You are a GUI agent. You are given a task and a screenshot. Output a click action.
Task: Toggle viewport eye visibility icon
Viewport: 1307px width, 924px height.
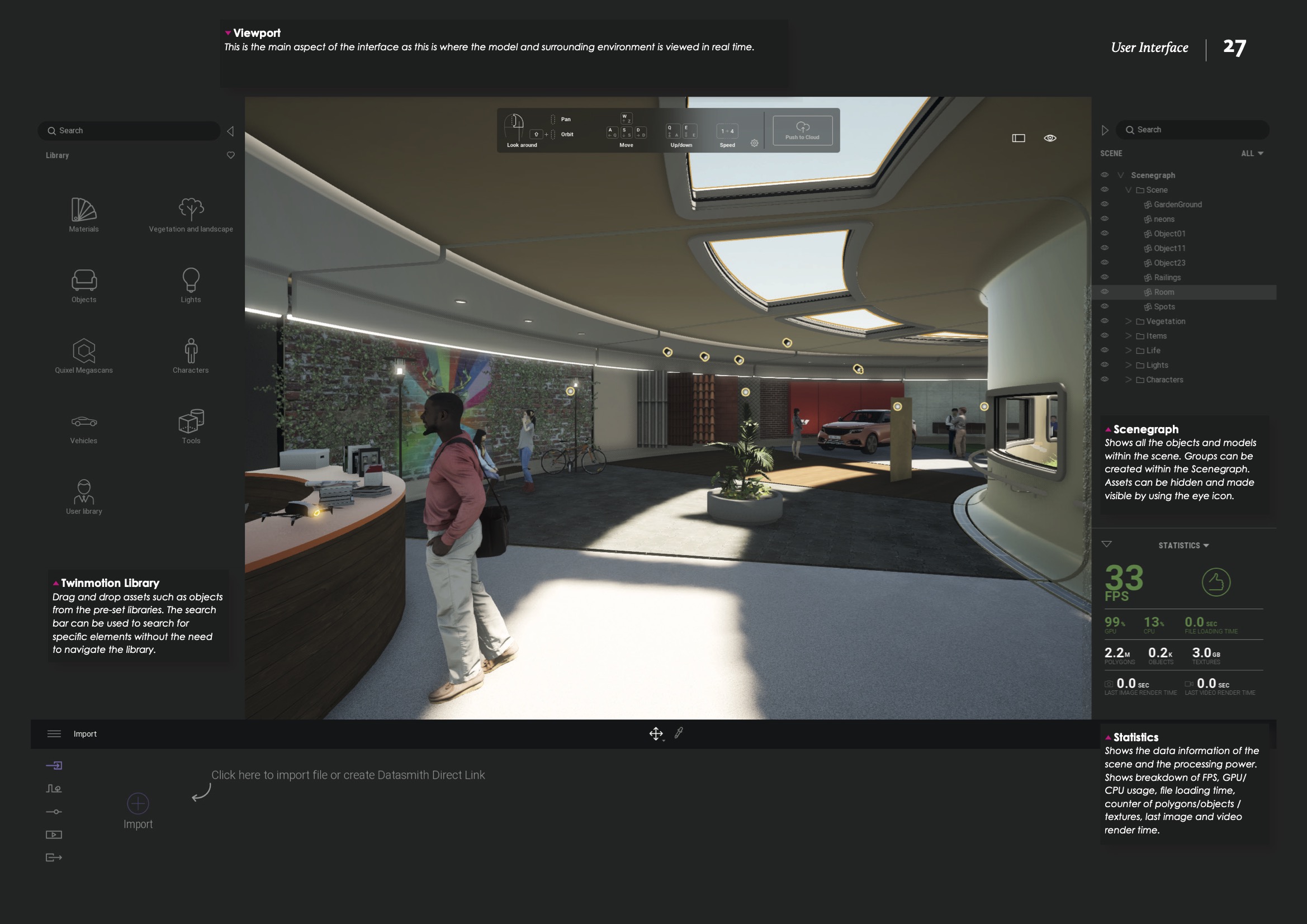pyautogui.click(x=1050, y=138)
